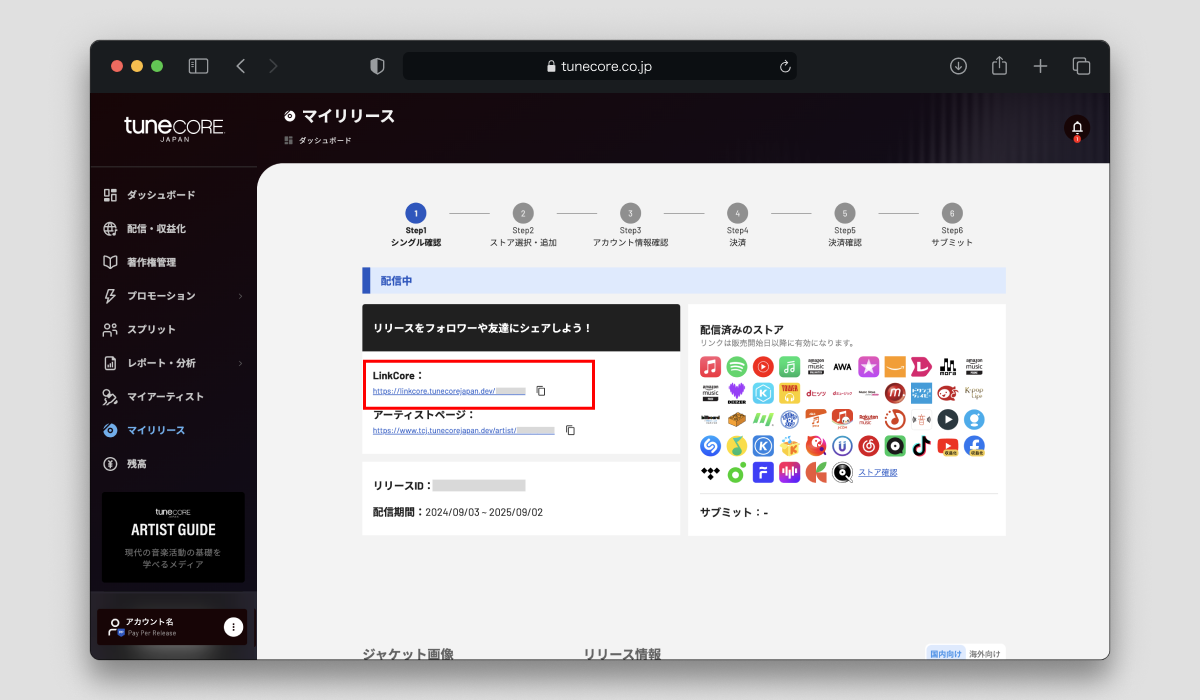
Task: Open the アーティストページ URL link
Action: (x=464, y=430)
